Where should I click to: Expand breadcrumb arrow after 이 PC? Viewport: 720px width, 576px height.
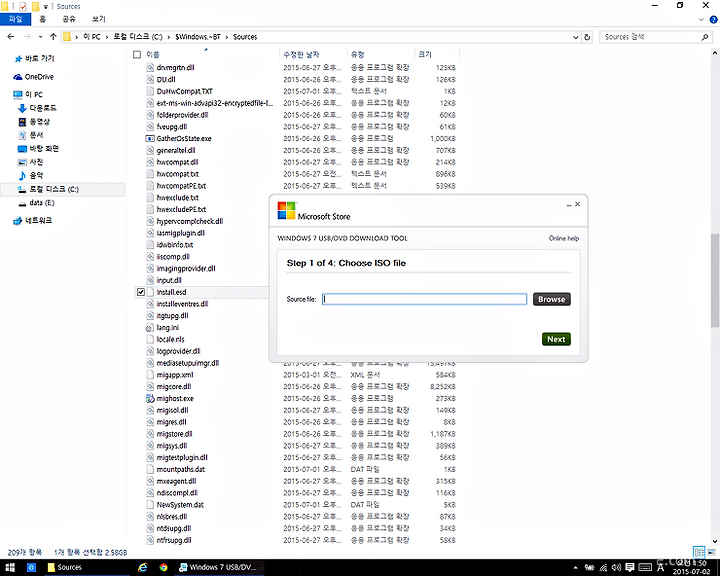[107, 37]
